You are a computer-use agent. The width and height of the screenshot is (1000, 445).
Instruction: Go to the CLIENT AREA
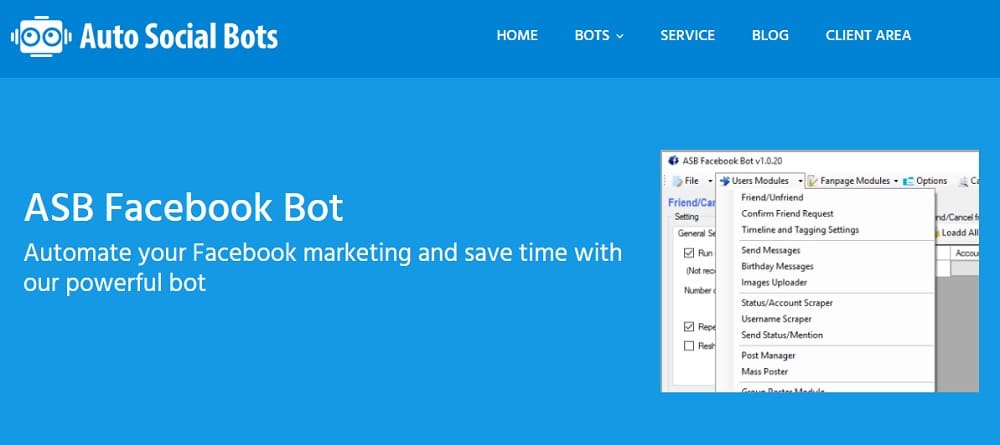coord(868,35)
